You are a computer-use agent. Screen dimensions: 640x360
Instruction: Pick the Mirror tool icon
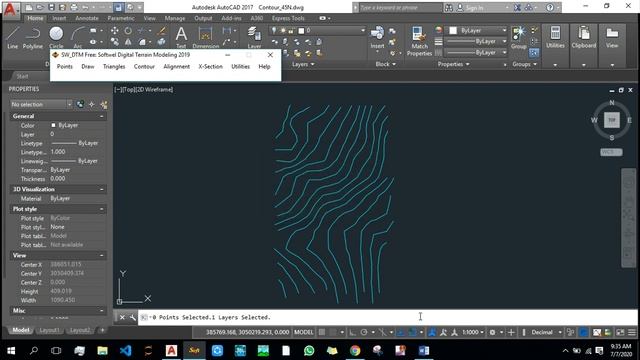click(128, 42)
